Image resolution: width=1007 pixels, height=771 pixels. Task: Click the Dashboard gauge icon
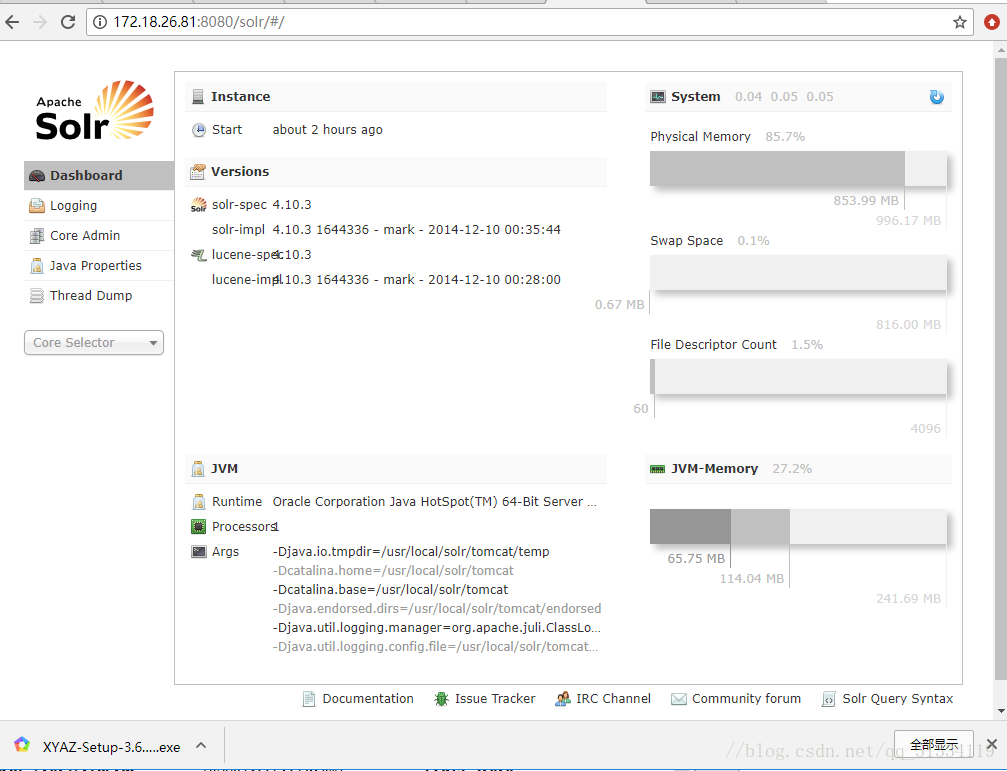tap(37, 176)
